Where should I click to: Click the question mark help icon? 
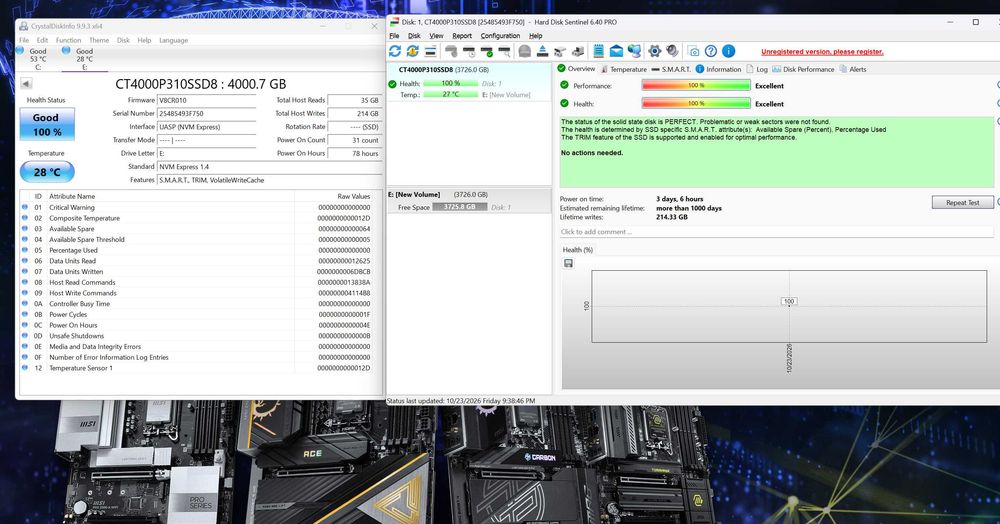click(x=711, y=51)
